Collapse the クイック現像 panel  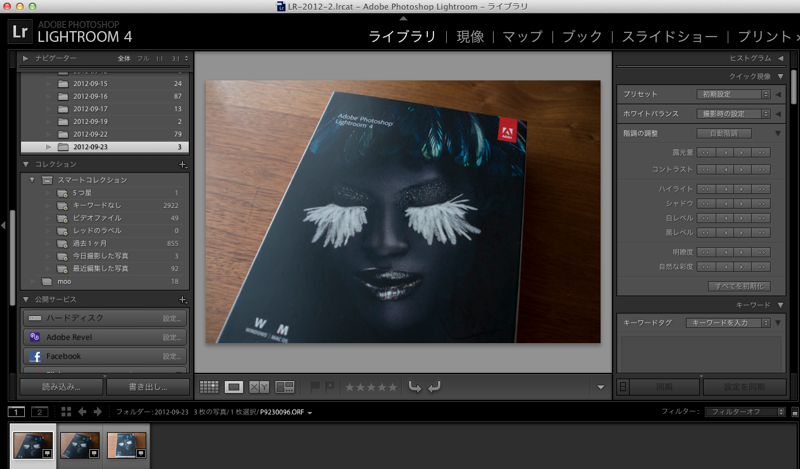tap(780, 77)
